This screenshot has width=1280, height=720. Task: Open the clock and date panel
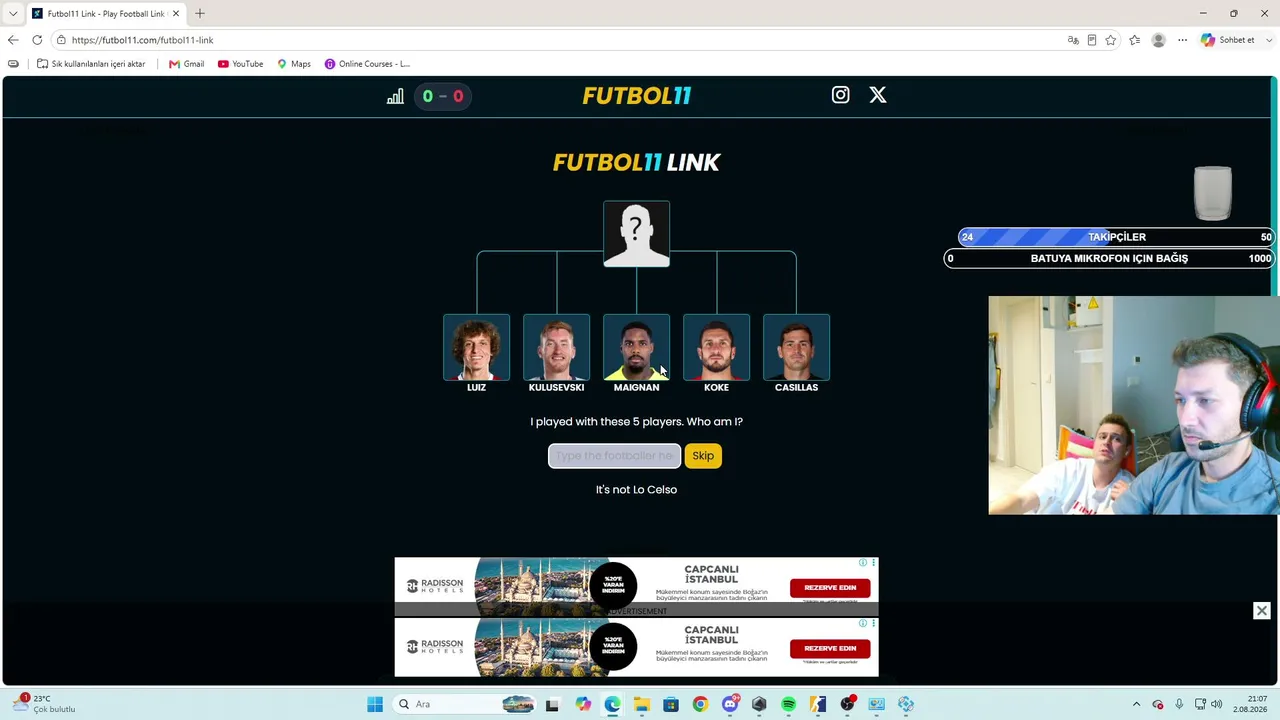click(x=1250, y=704)
